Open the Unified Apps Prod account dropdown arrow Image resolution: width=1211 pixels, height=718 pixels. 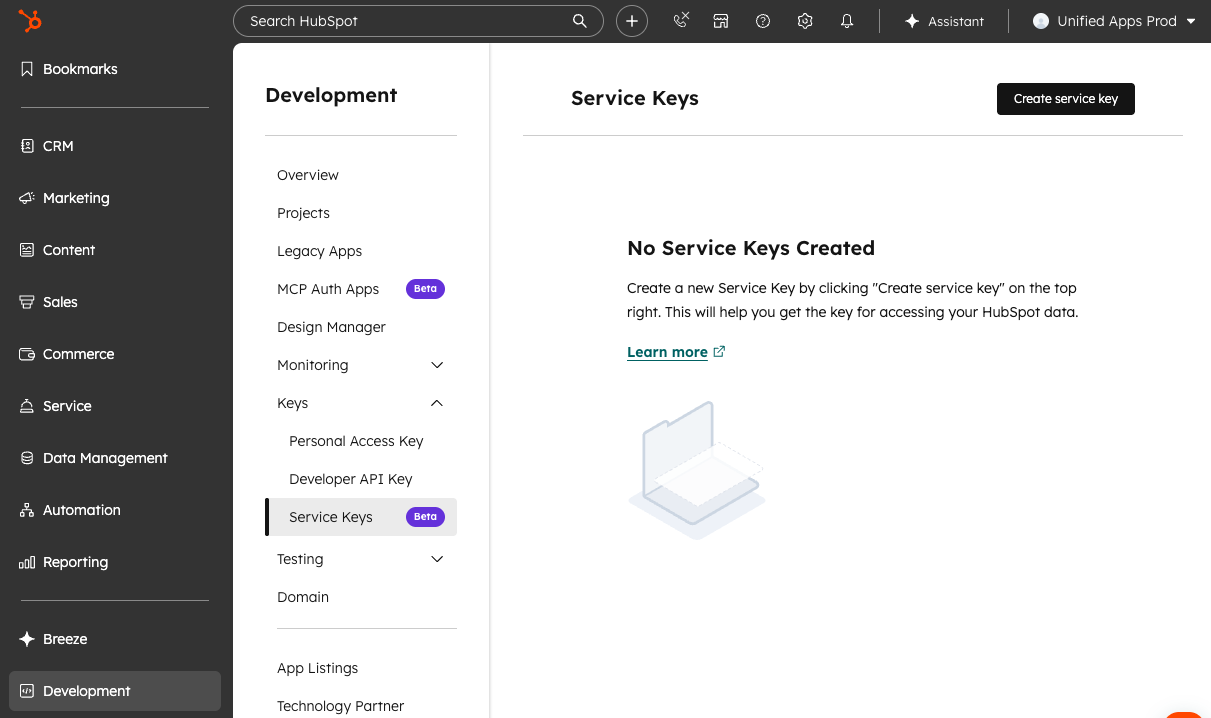(1191, 21)
